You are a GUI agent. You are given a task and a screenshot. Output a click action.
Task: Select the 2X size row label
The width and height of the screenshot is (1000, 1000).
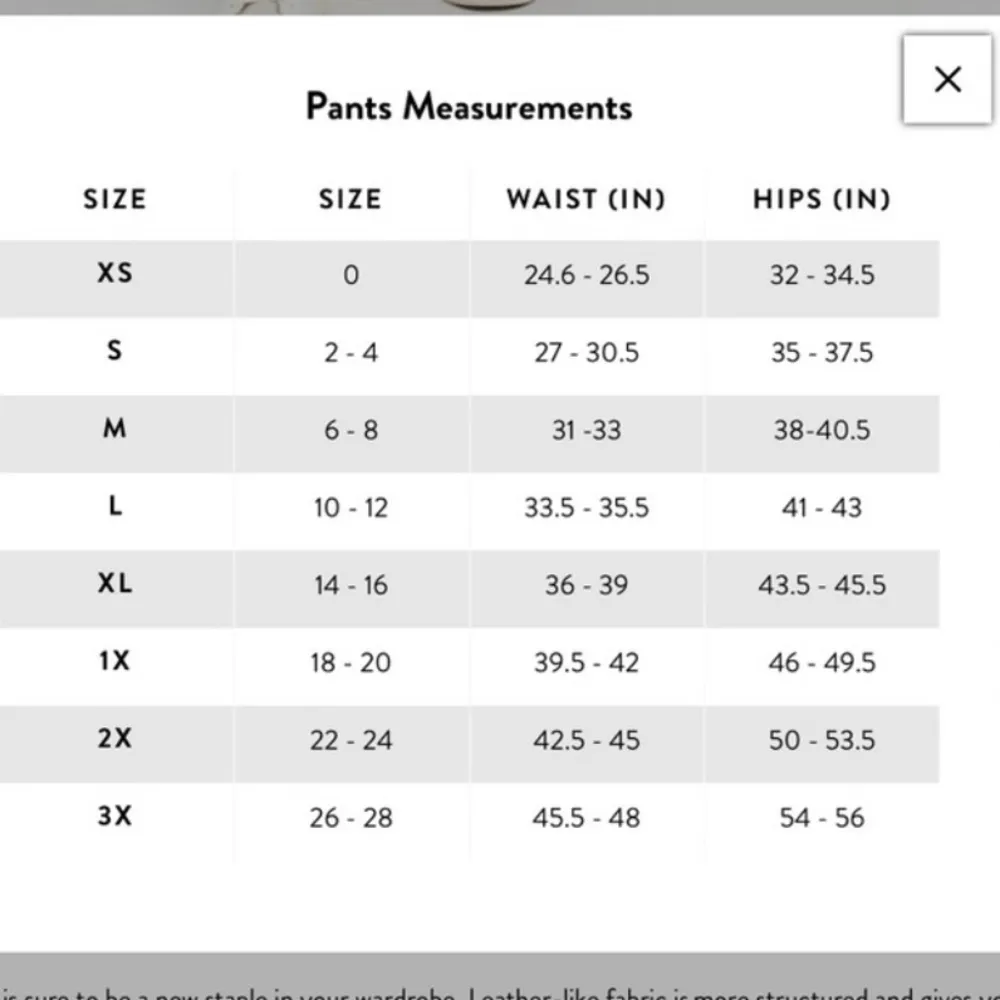pos(115,739)
